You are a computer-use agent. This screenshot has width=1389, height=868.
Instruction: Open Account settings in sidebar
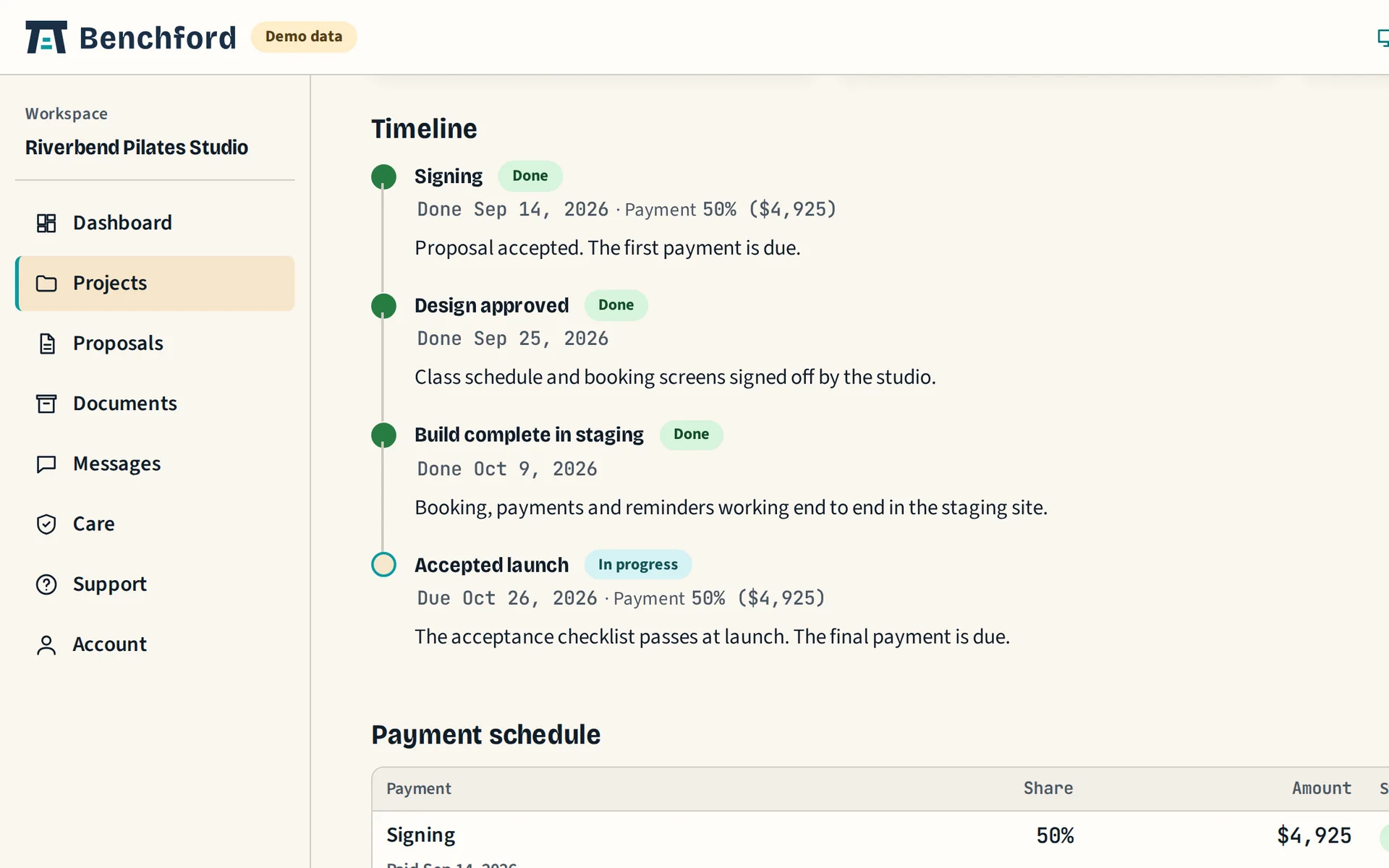[155, 644]
